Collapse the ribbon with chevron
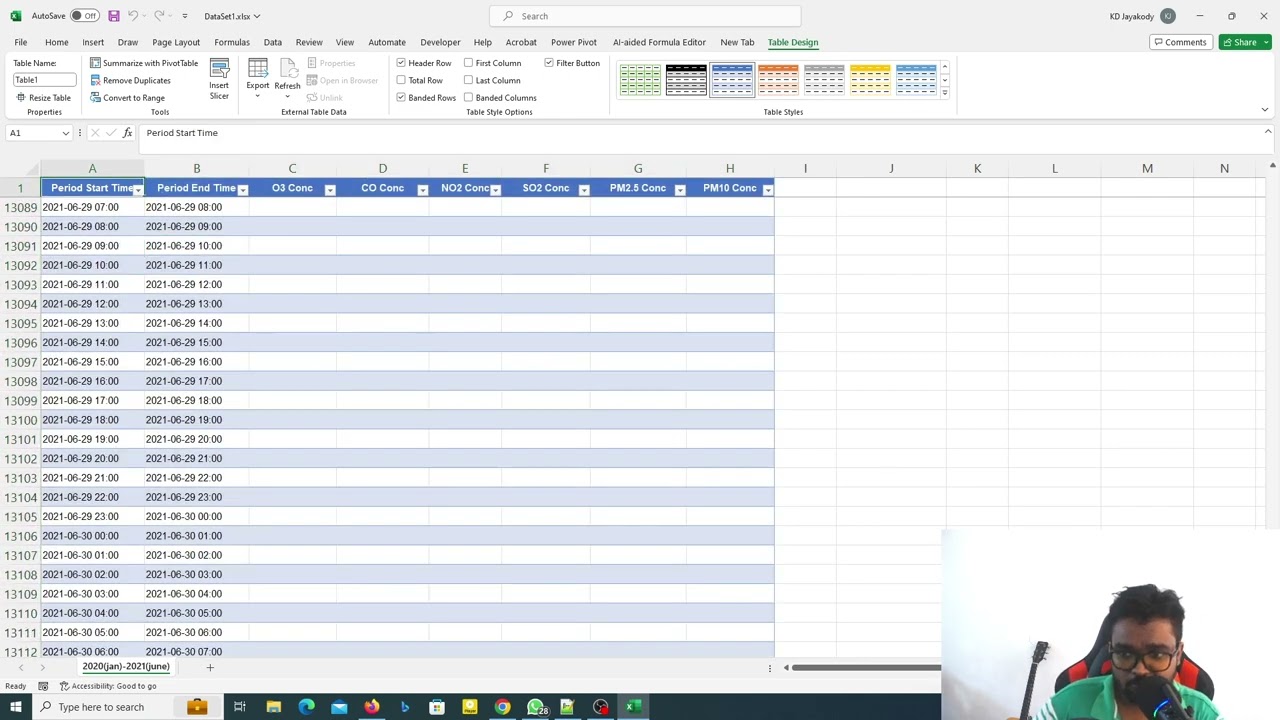This screenshot has width=1280, height=720. coord(1265,110)
